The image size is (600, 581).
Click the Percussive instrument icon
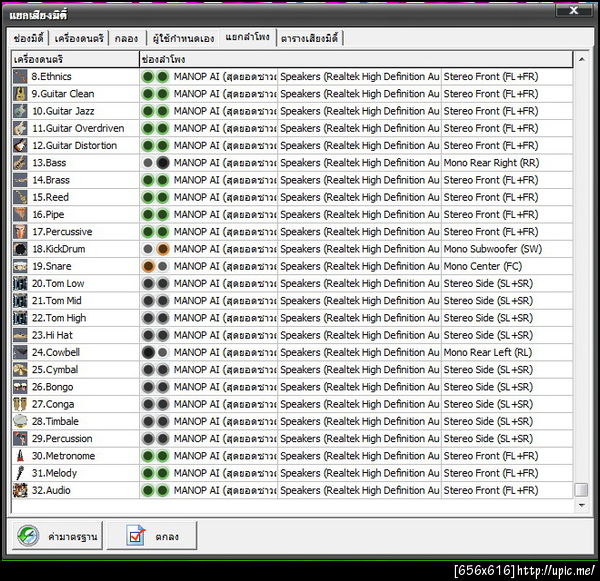coord(20,232)
